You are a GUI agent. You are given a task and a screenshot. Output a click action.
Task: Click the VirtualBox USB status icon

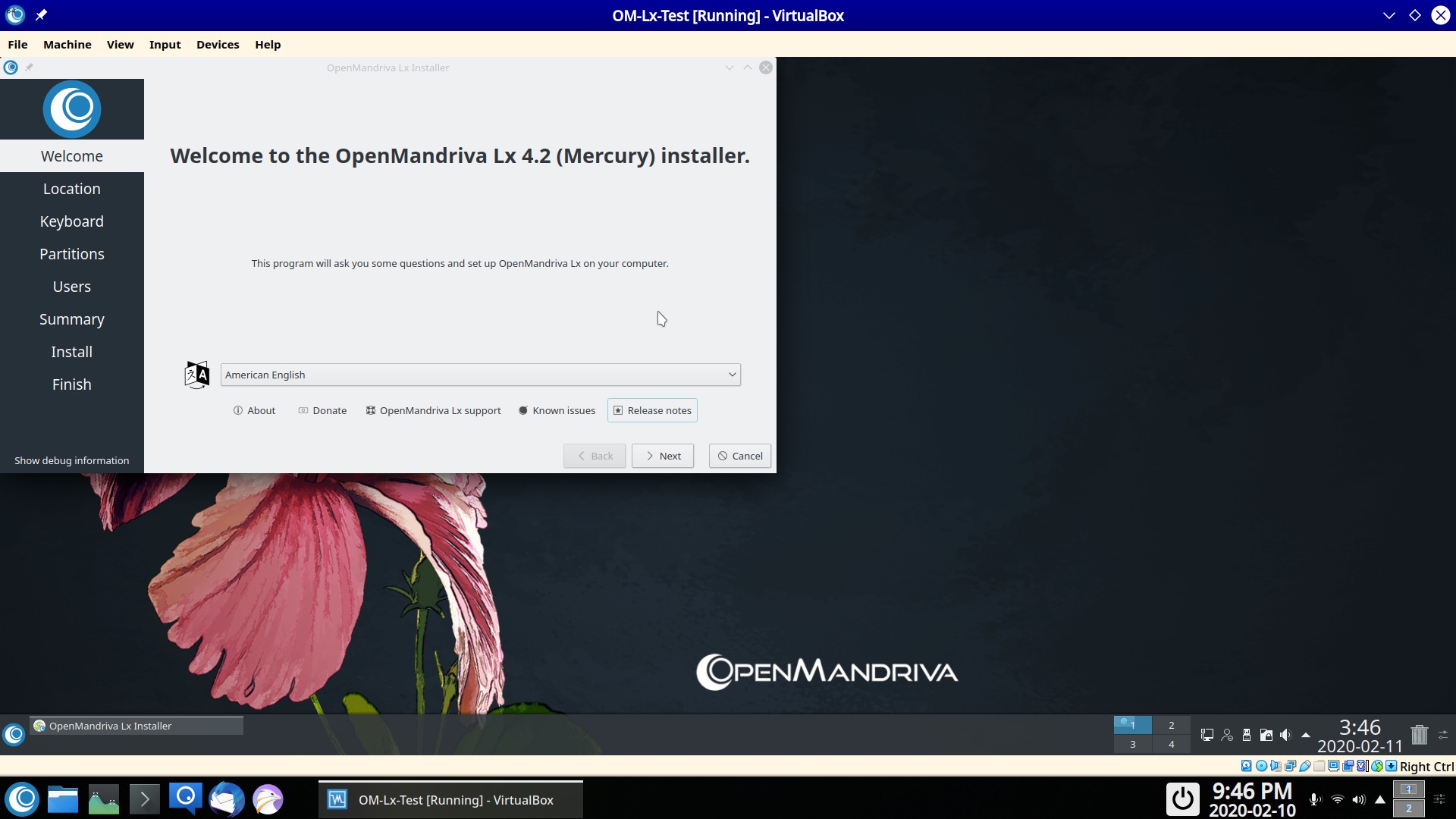click(1305, 766)
